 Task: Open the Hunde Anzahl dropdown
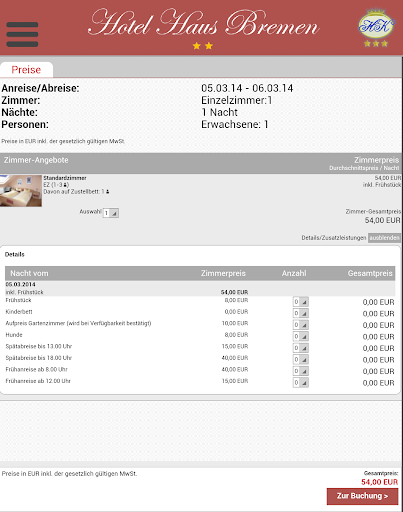click(x=301, y=336)
